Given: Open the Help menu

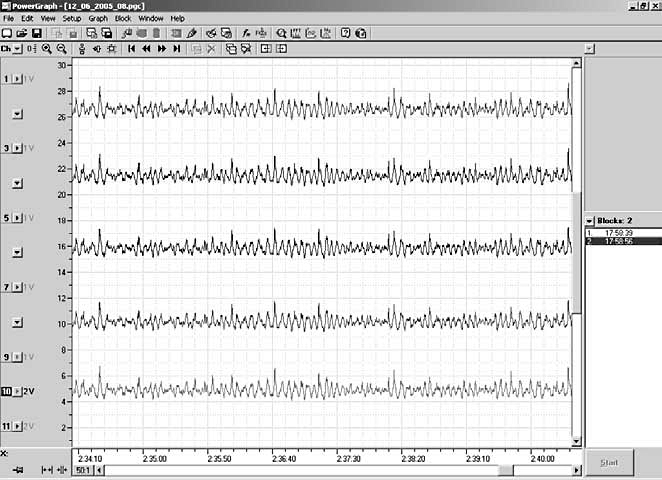Looking at the screenshot, I should pos(177,19).
